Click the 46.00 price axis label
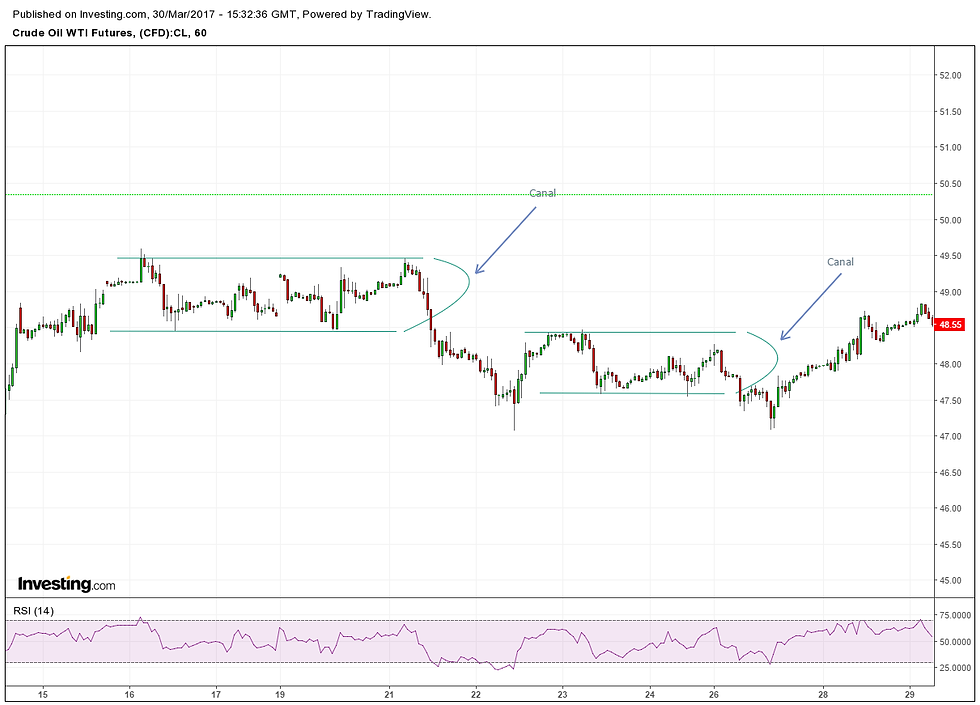980x705 pixels. [x=951, y=509]
